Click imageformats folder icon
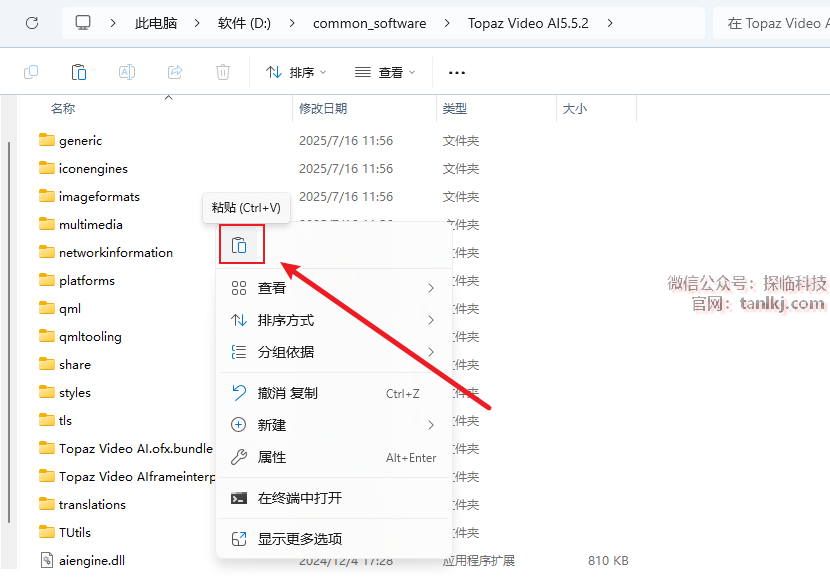This screenshot has width=830, height=579. pos(47,196)
